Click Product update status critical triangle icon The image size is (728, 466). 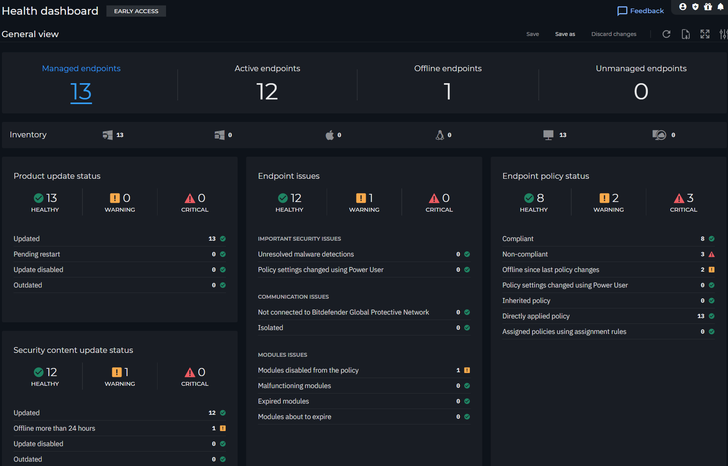point(190,198)
